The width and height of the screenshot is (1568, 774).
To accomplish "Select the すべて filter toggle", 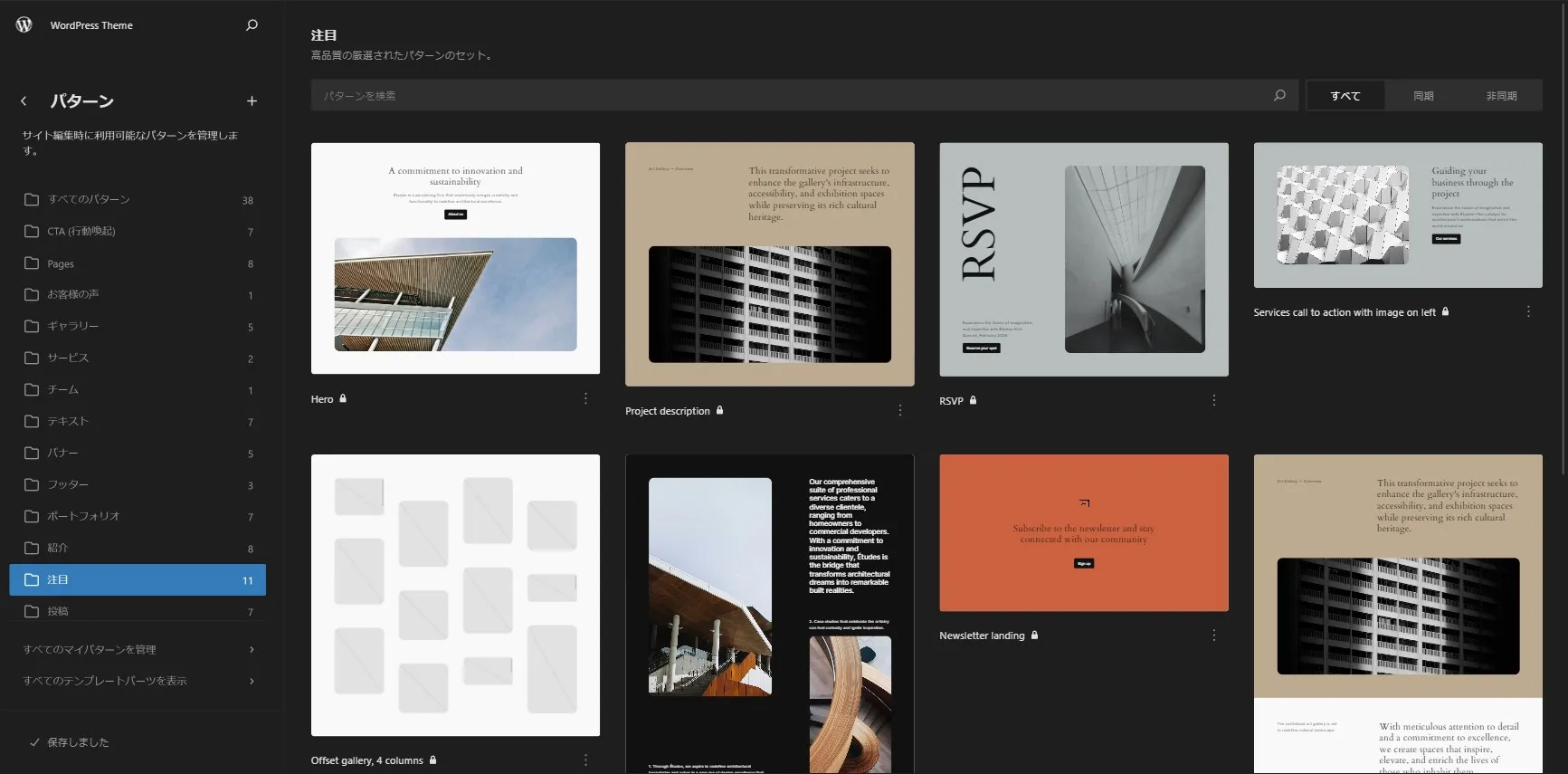I will (1345, 96).
